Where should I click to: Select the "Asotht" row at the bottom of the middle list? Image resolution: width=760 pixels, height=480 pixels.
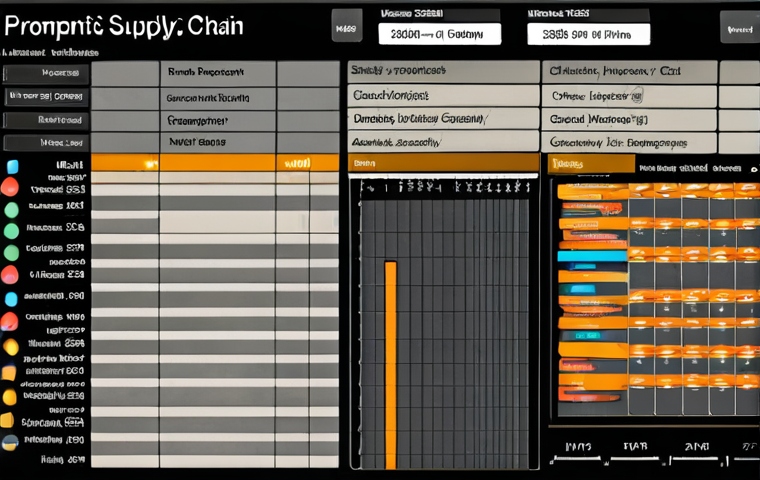click(443, 142)
